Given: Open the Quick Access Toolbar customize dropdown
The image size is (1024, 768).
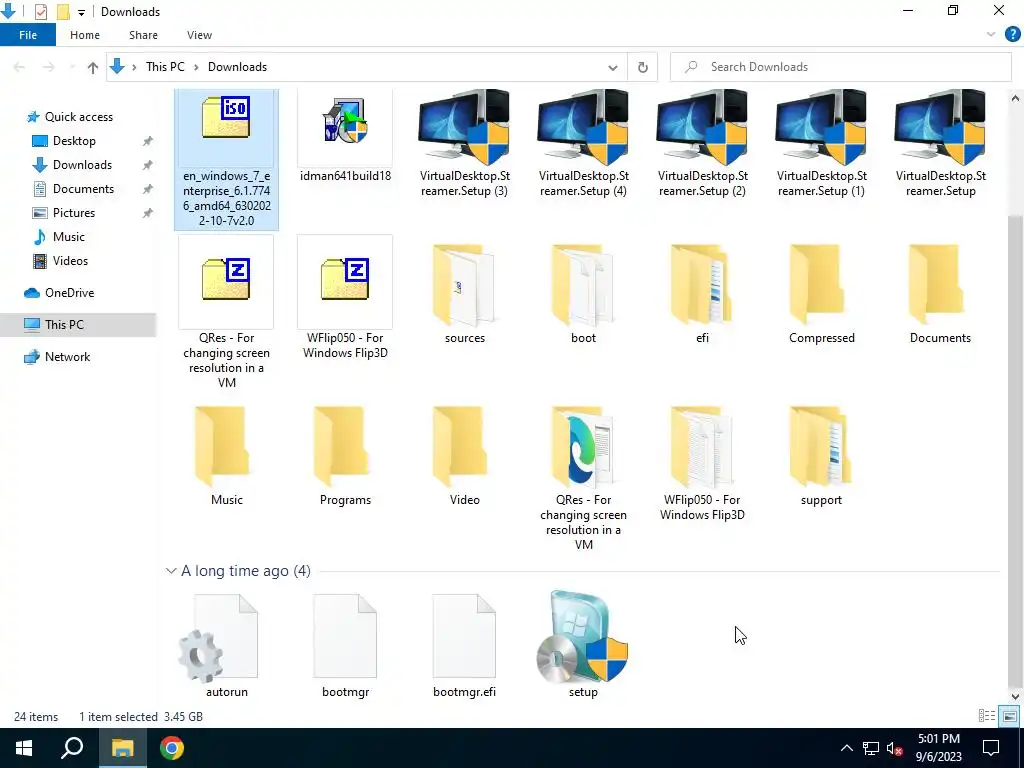Looking at the screenshot, I should tap(81, 12).
